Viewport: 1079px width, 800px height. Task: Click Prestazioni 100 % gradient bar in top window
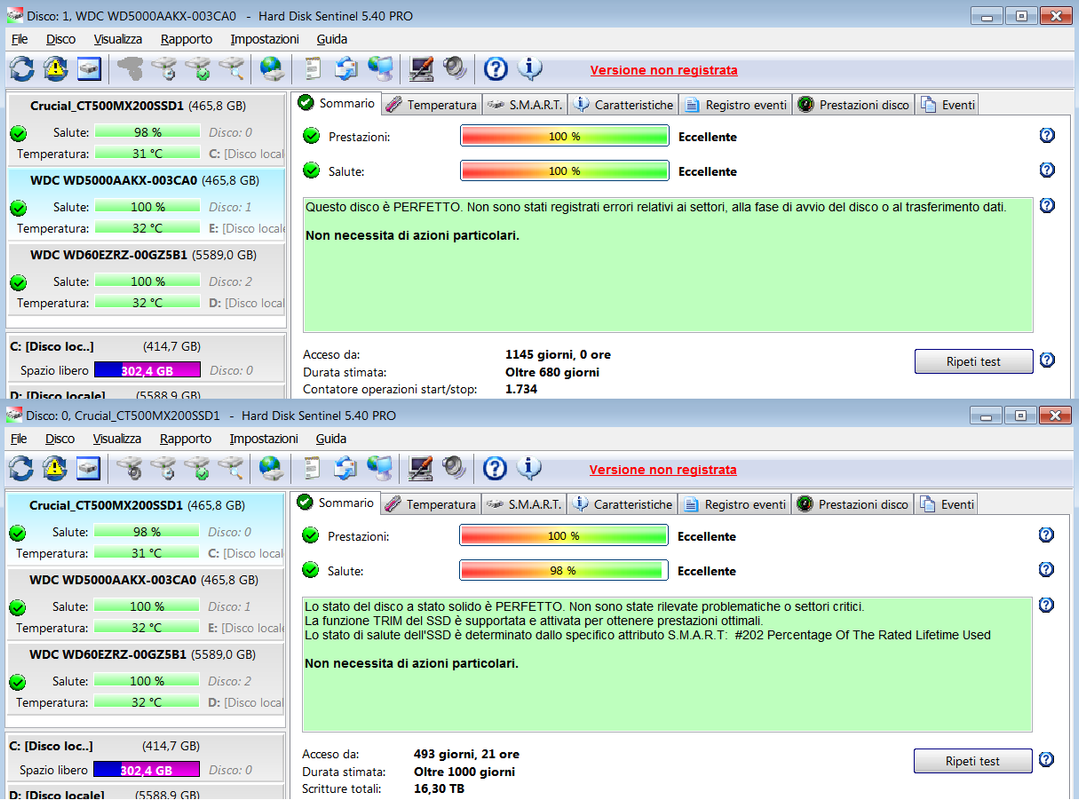(564, 136)
